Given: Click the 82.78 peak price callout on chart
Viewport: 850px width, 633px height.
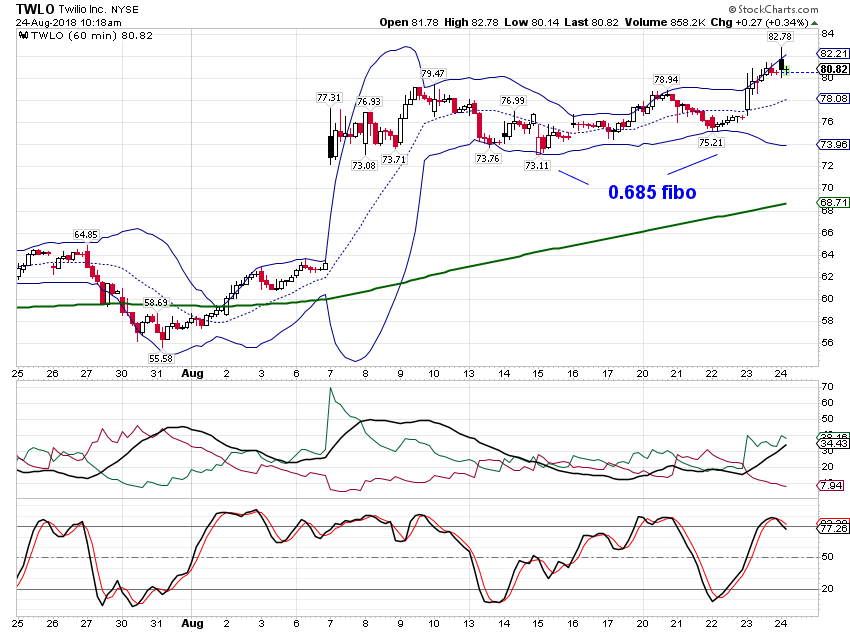Looking at the screenshot, I should click(780, 36).
